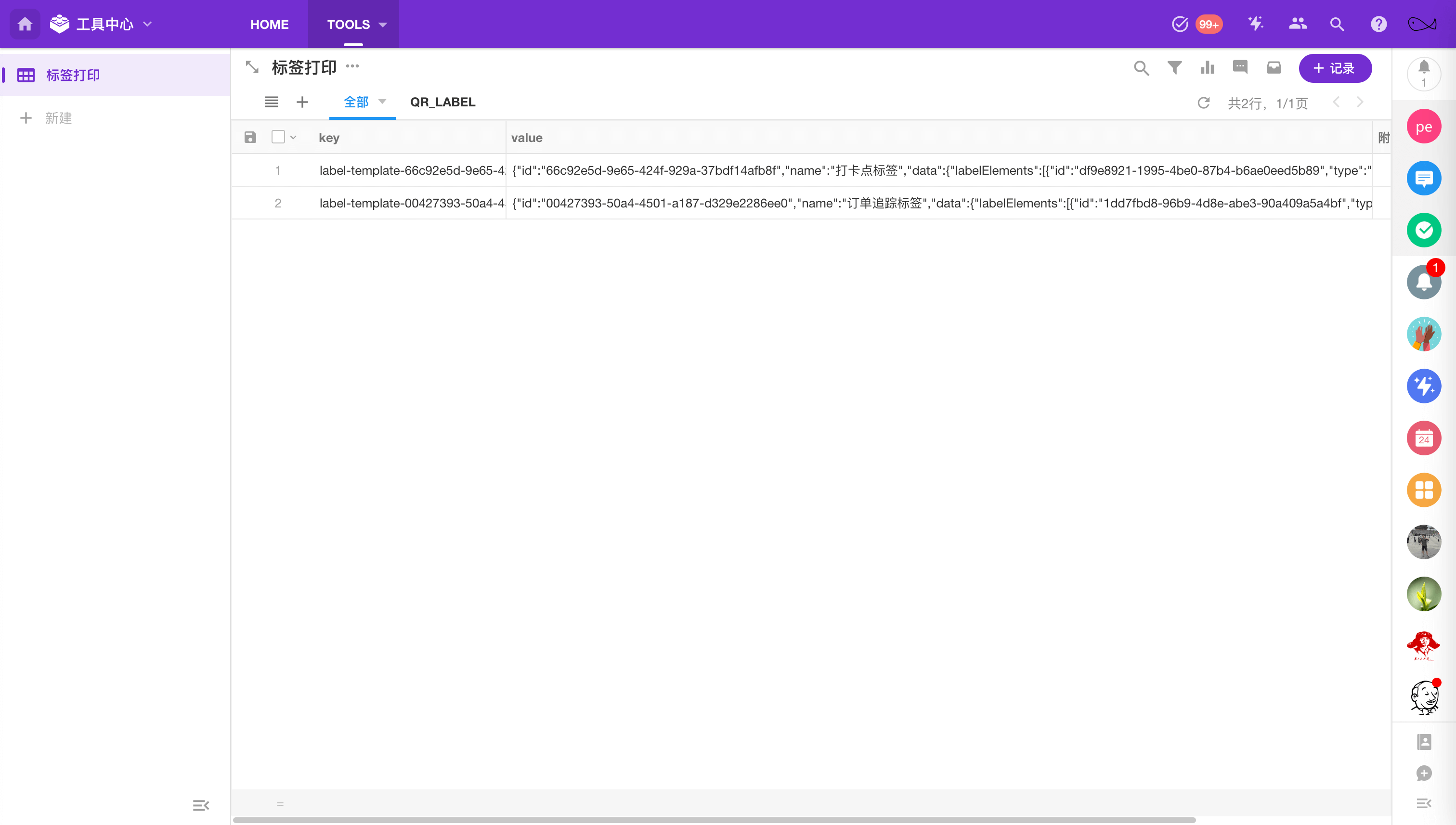
Task: Click the expand fullscreen arrows icon
Action: [252, 67]
